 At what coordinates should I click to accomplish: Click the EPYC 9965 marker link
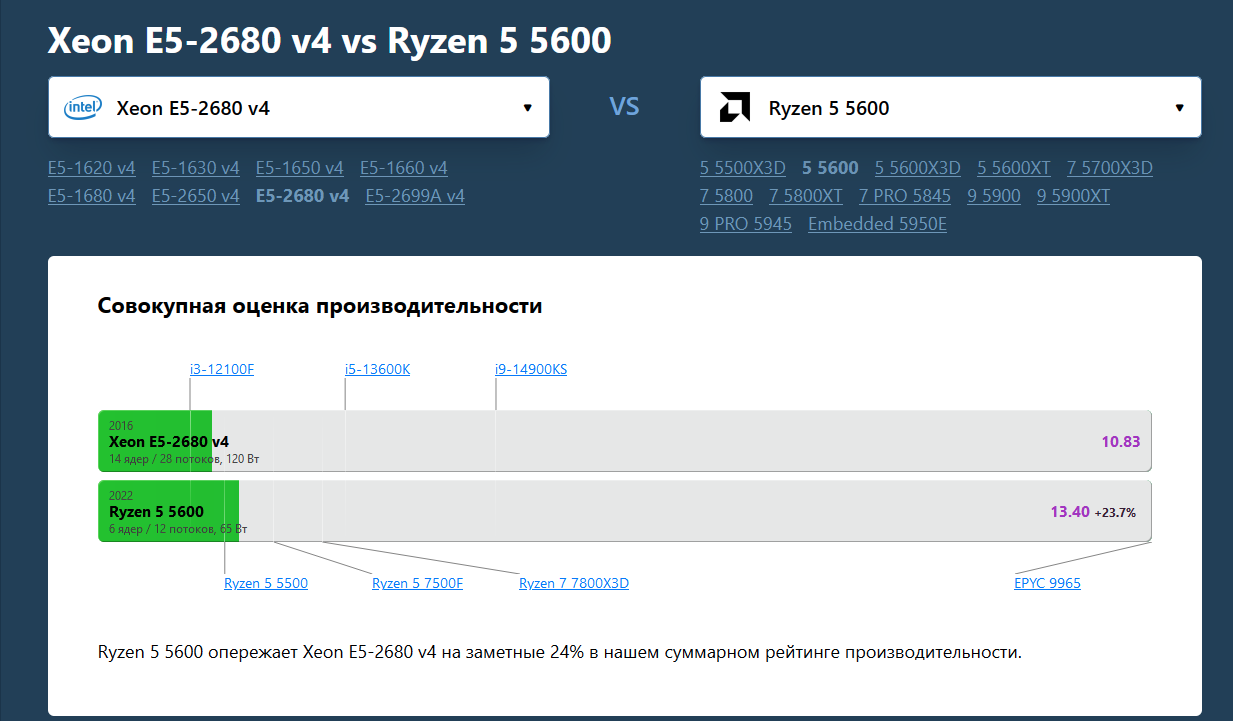[x=1047, y=583]
